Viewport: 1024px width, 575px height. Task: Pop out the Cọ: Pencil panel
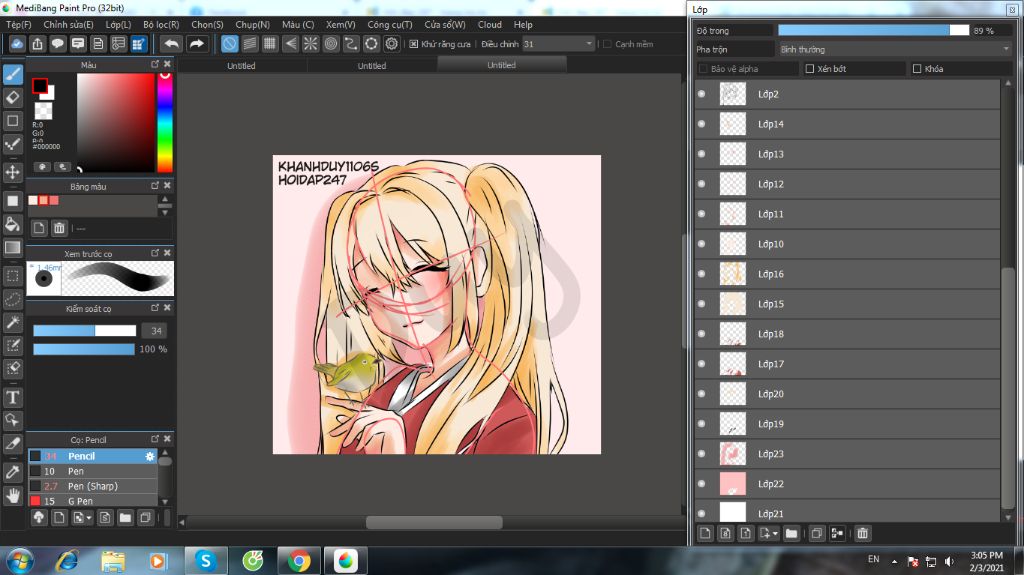155,439
